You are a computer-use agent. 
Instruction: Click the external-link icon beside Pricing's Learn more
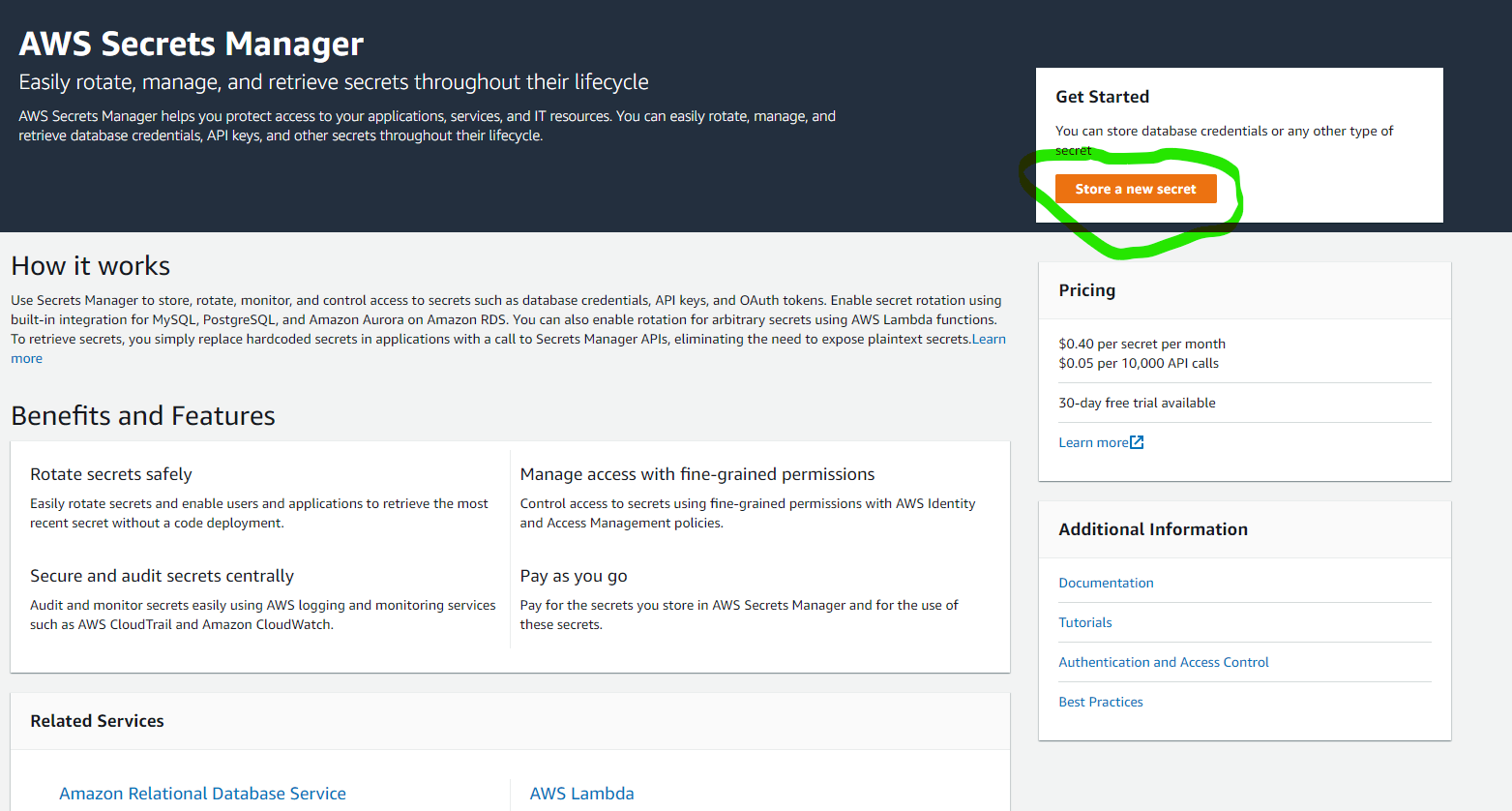coord(1137,441)
